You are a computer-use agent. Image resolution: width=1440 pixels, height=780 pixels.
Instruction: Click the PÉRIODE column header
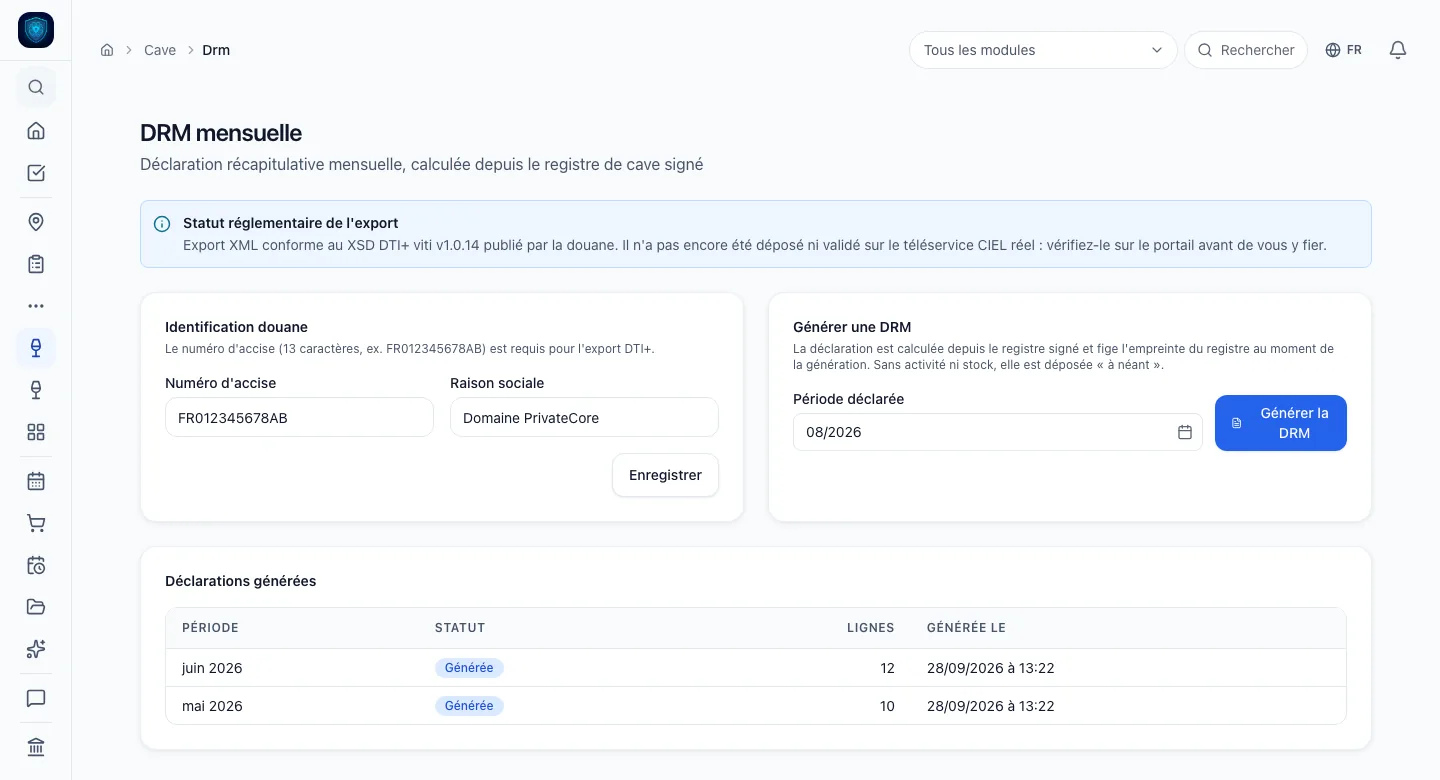click(210, 628)
